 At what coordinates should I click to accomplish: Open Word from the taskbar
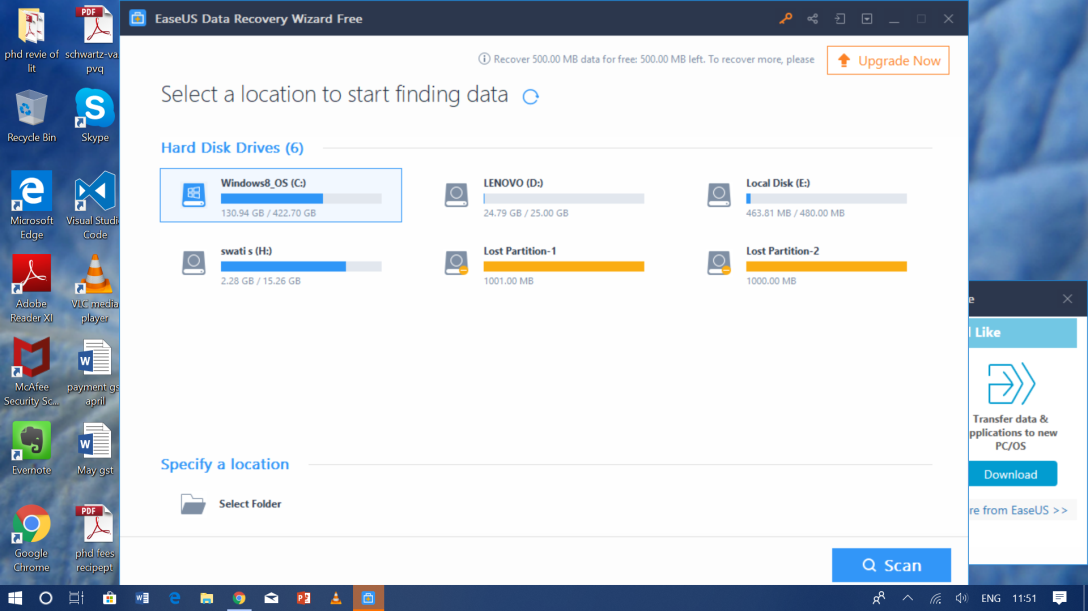[142, 598]
